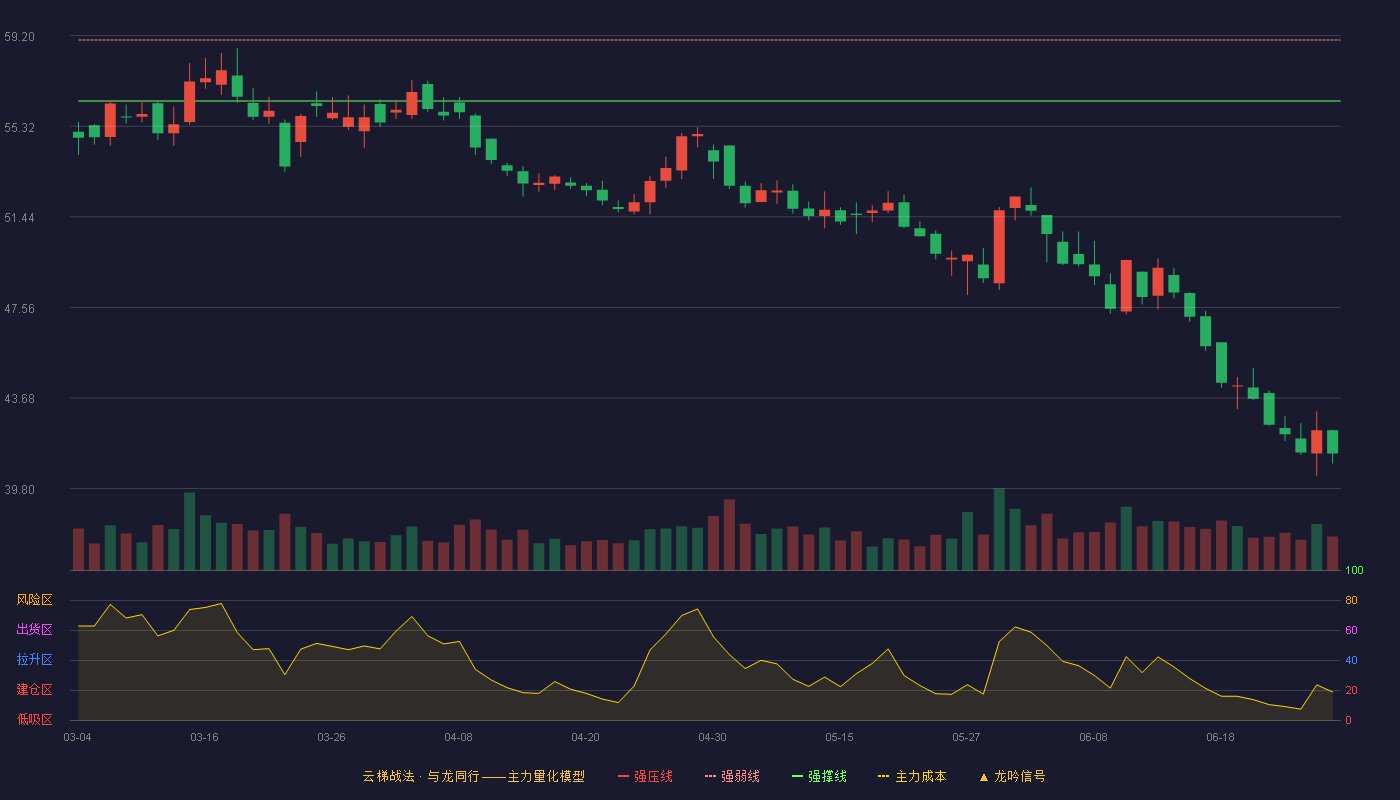The image size is (1400, 800).
Task: Click the 20 indicator axis value
Action: pyautogui.click(x=1351, y=690)
